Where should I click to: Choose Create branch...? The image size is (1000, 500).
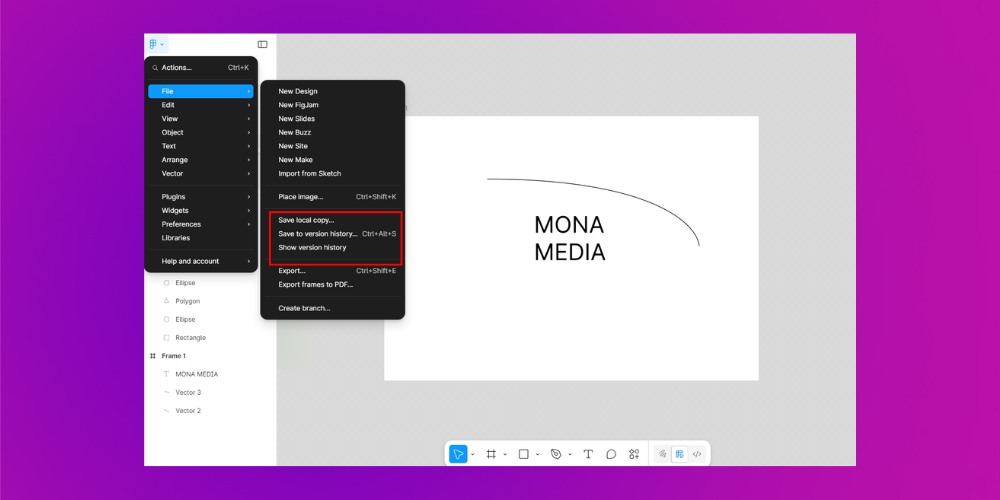tap(333, 308)
